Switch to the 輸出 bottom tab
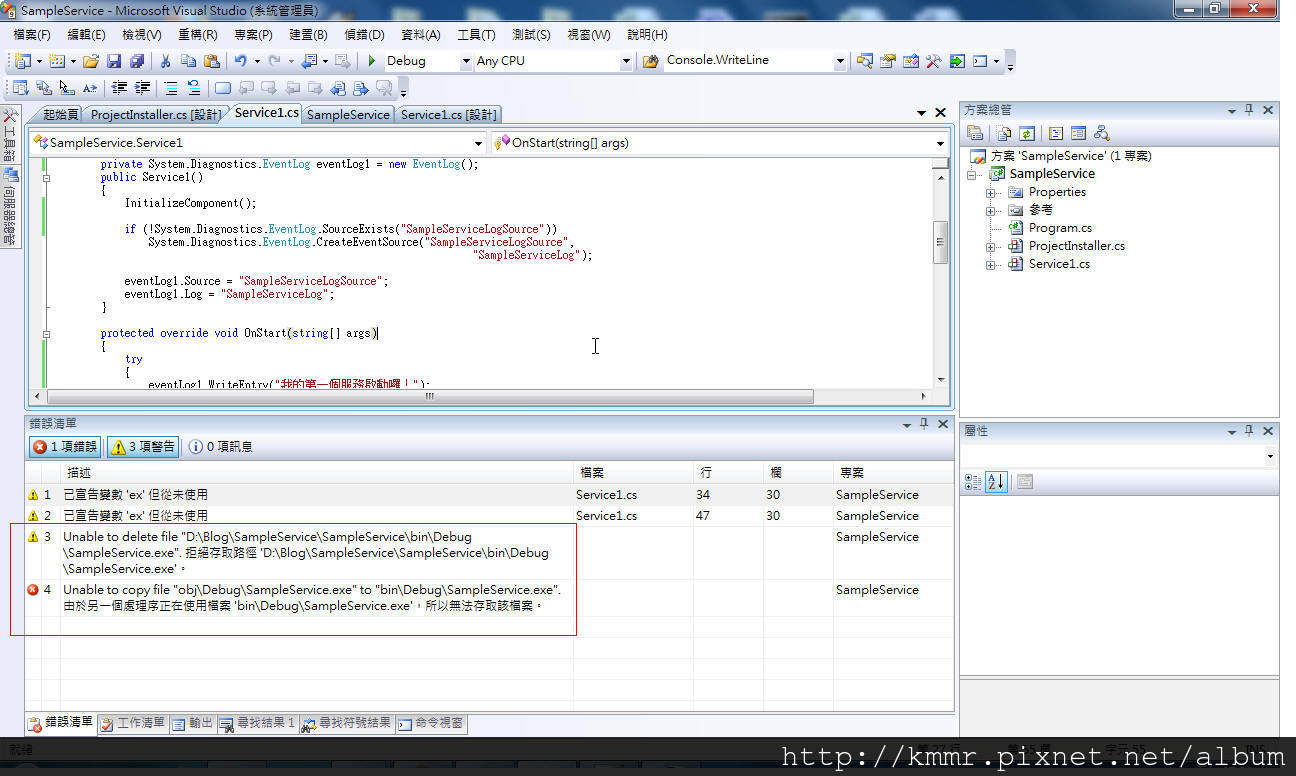 (192, 723)
